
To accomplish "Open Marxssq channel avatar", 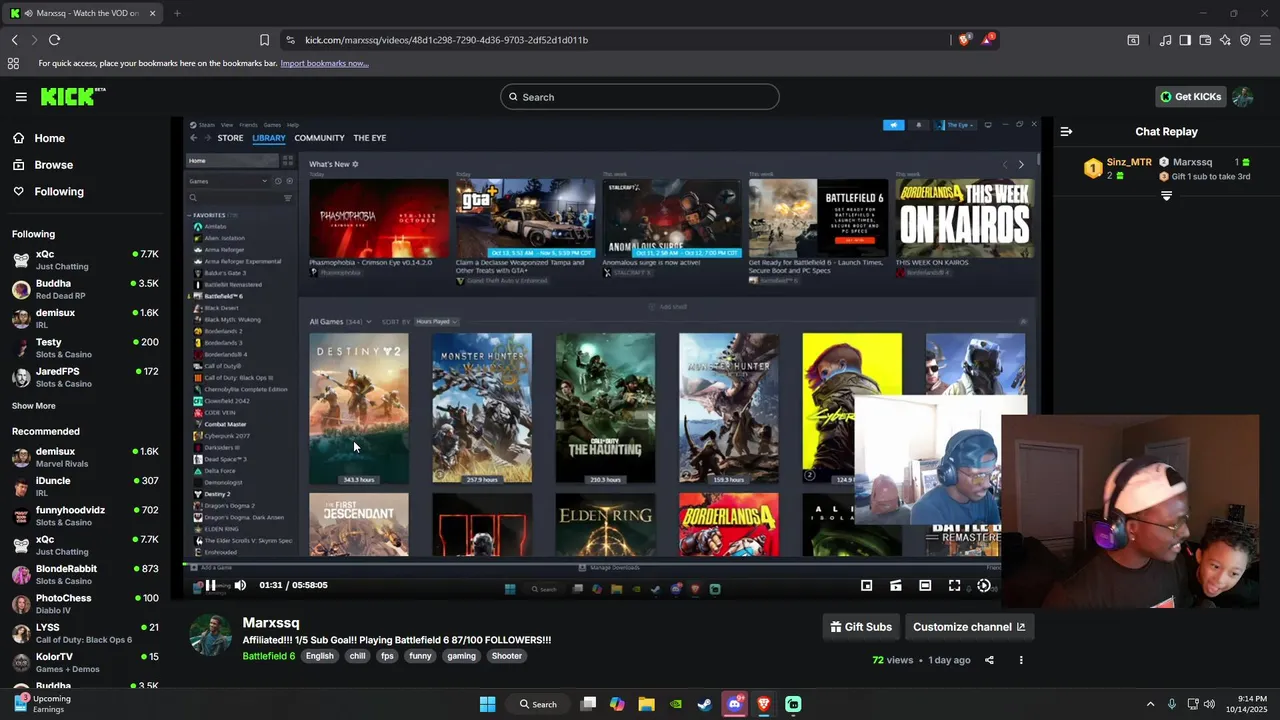I will point(211,636).
